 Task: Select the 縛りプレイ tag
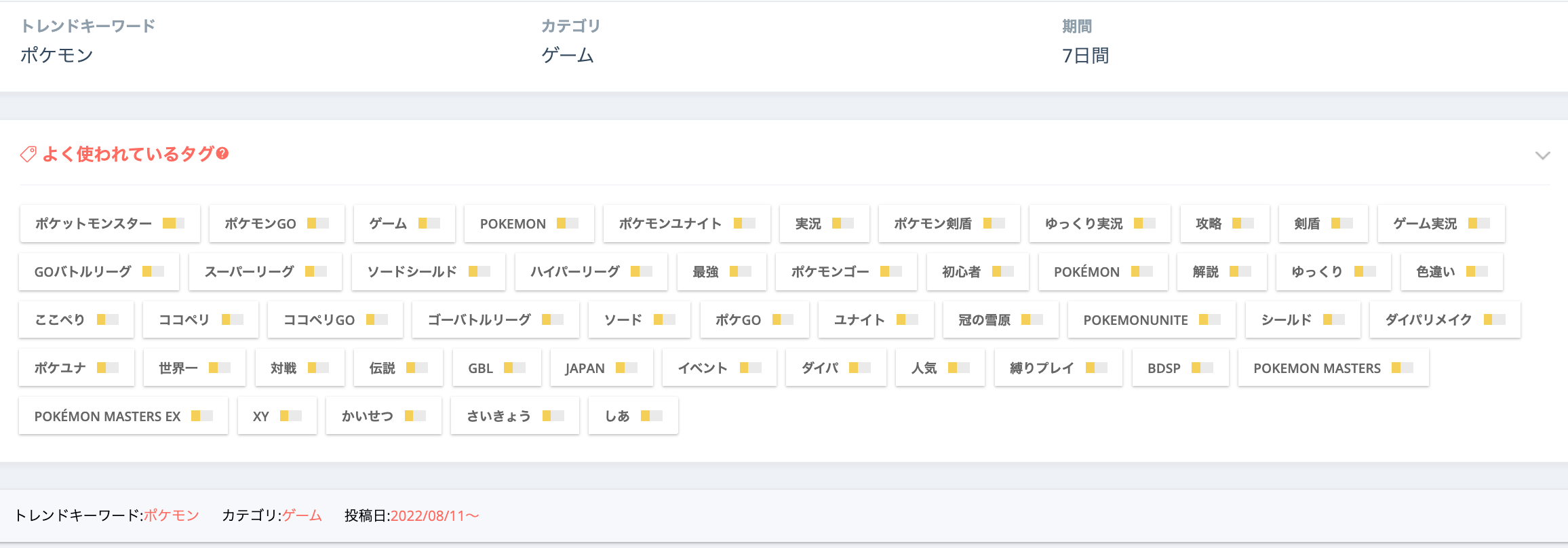[1057, 368]
